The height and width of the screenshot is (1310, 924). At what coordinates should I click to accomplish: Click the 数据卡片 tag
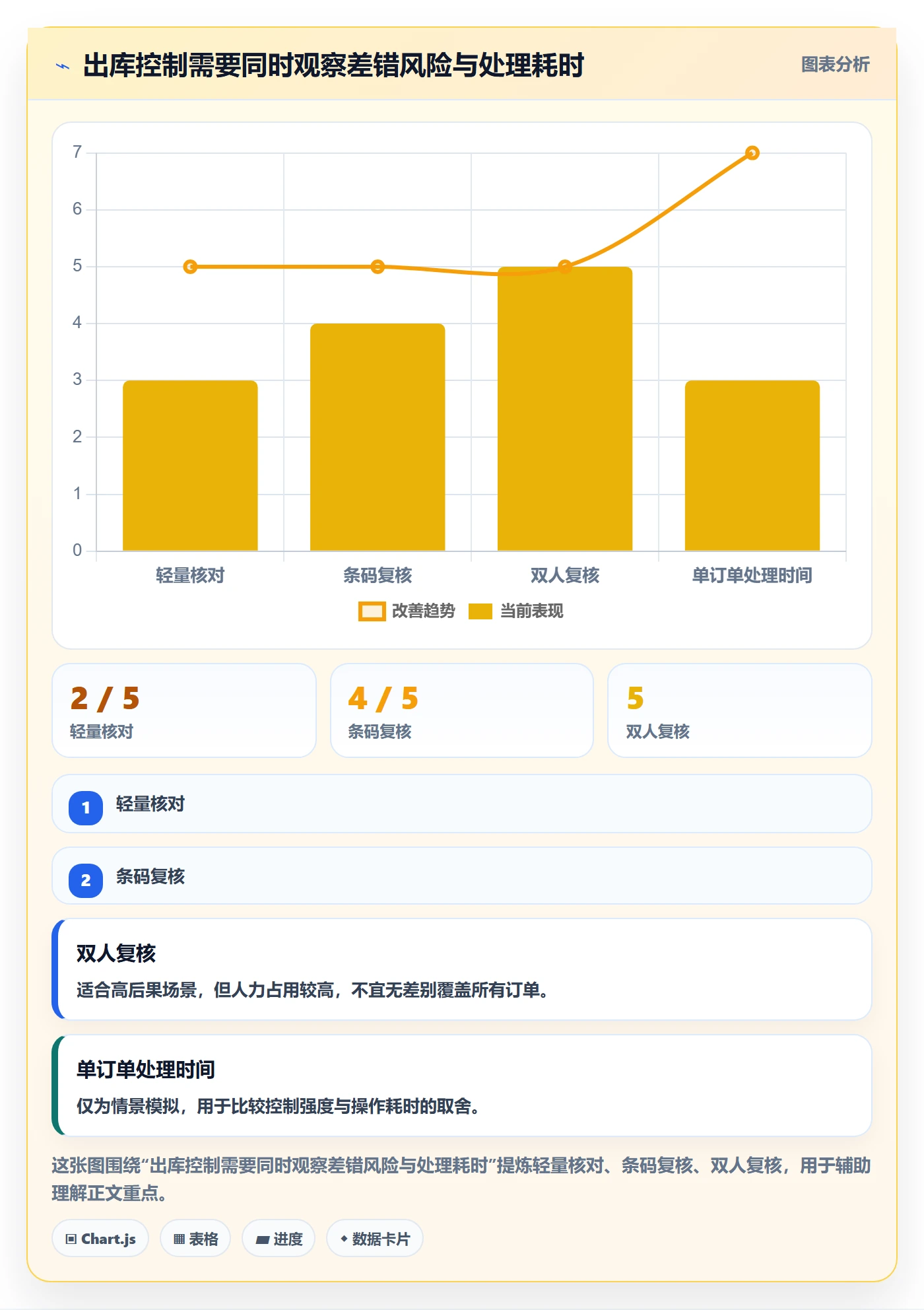[375, 1239]
